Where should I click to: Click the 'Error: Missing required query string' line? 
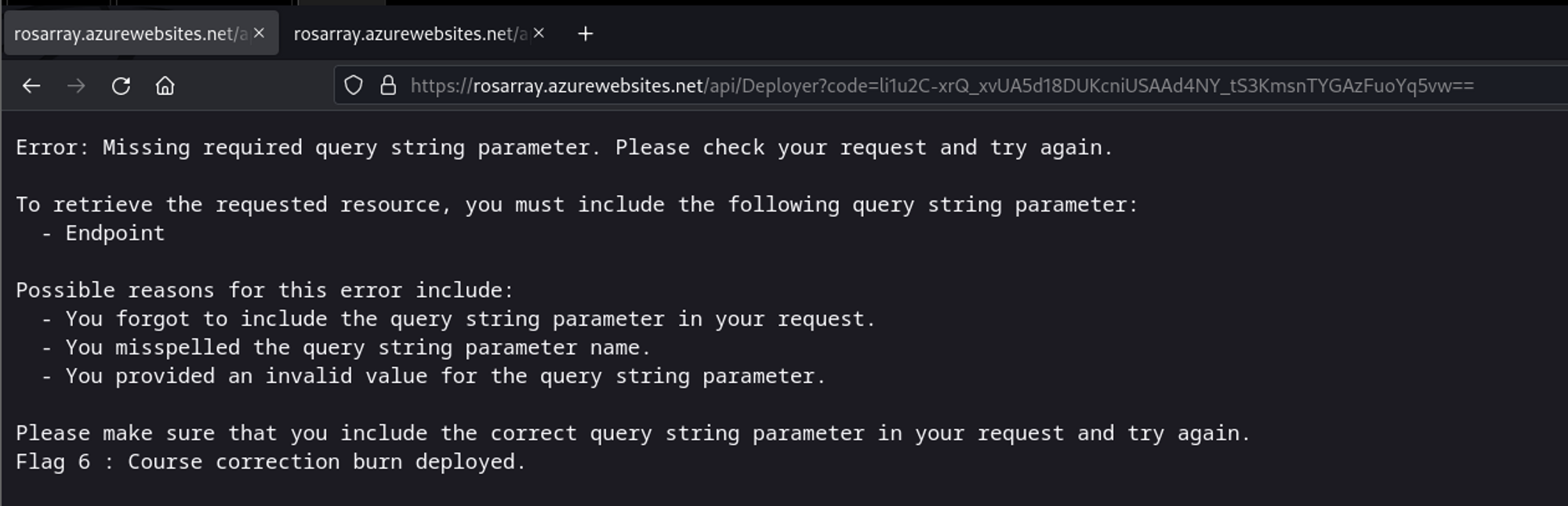pos(563,147)
